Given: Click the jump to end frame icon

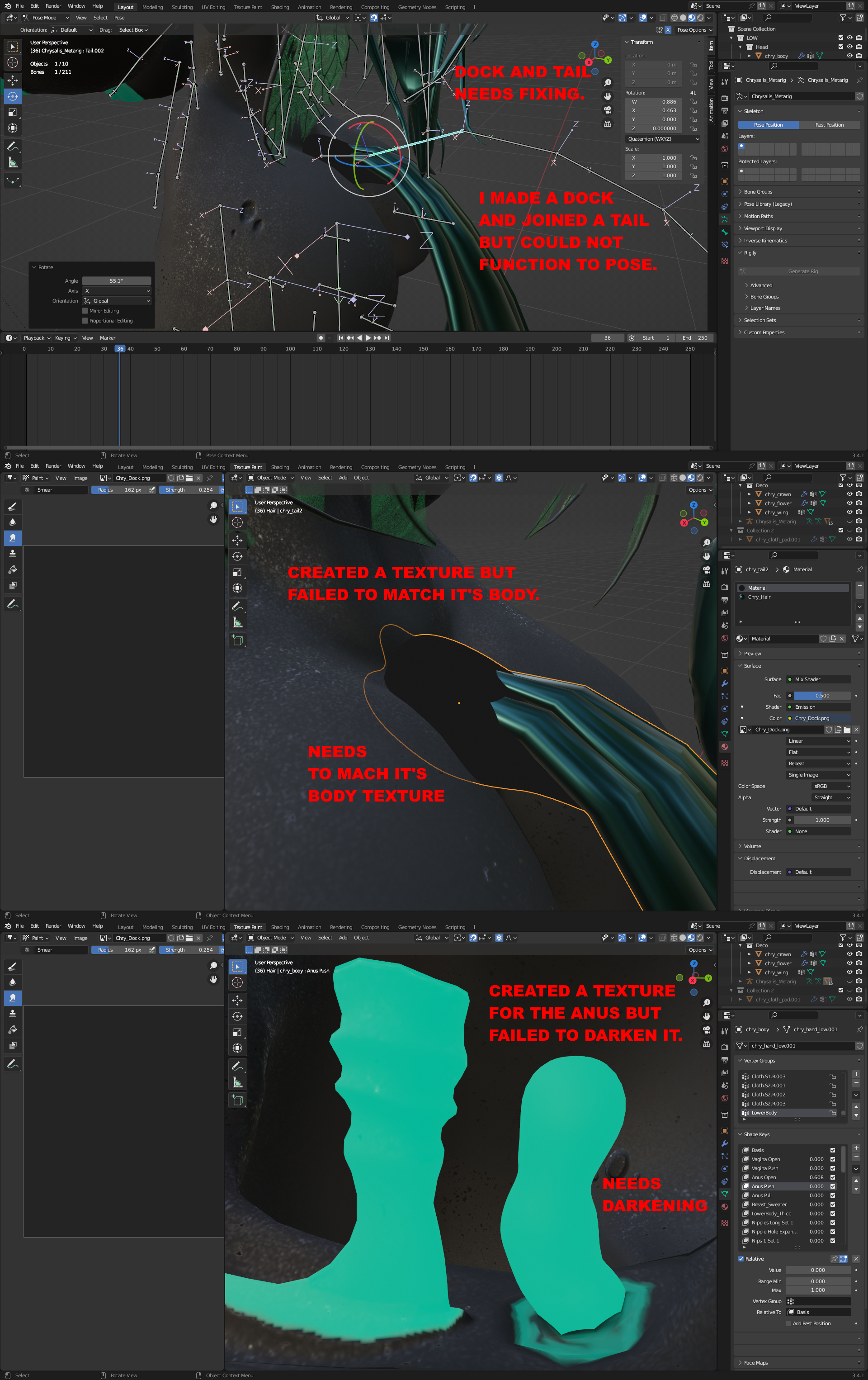Looking at the screenshot, I should click(387, 337).
